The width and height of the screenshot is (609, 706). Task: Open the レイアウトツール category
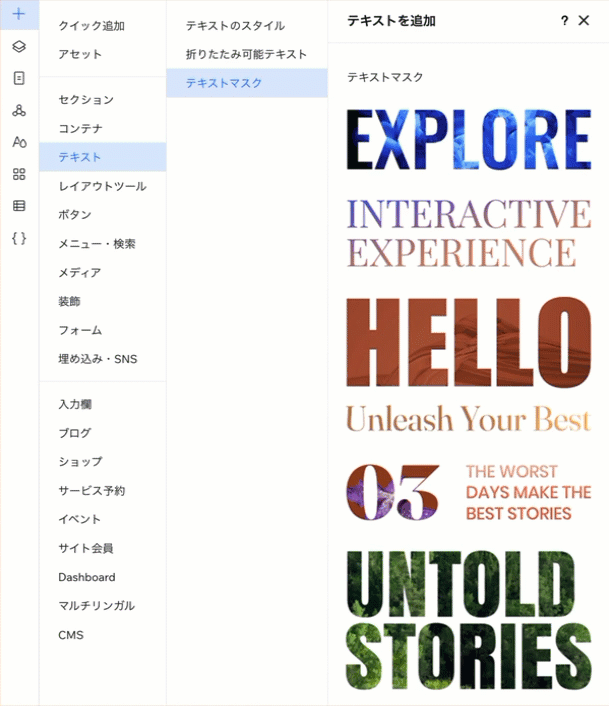click(102, 186)
